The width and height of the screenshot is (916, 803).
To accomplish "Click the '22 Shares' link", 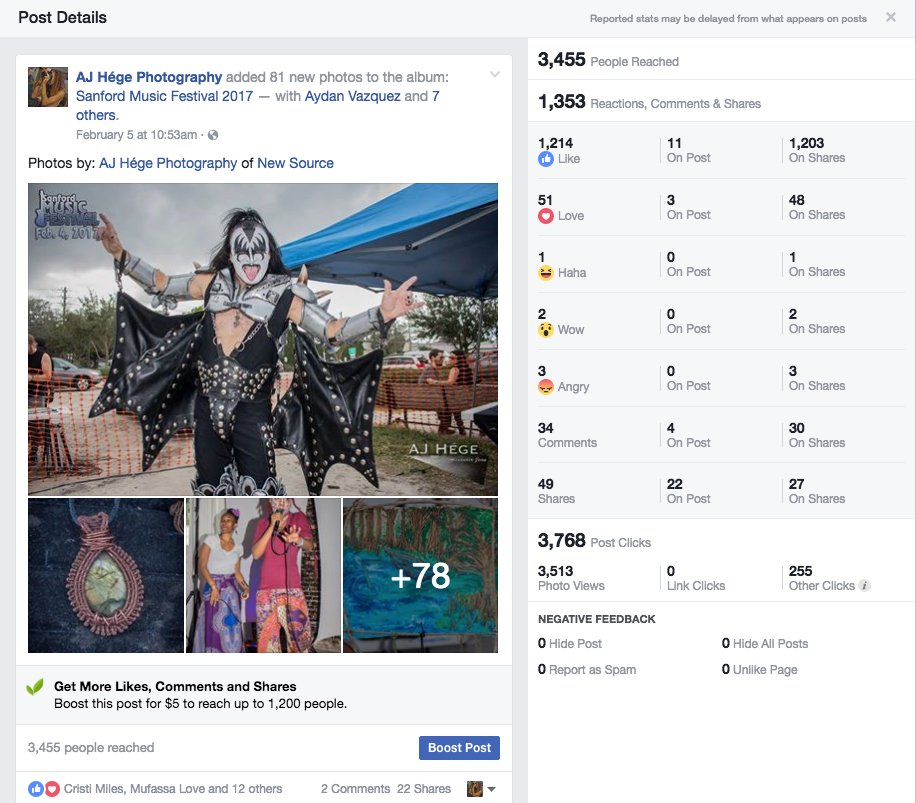I will (x=424, y=789).
